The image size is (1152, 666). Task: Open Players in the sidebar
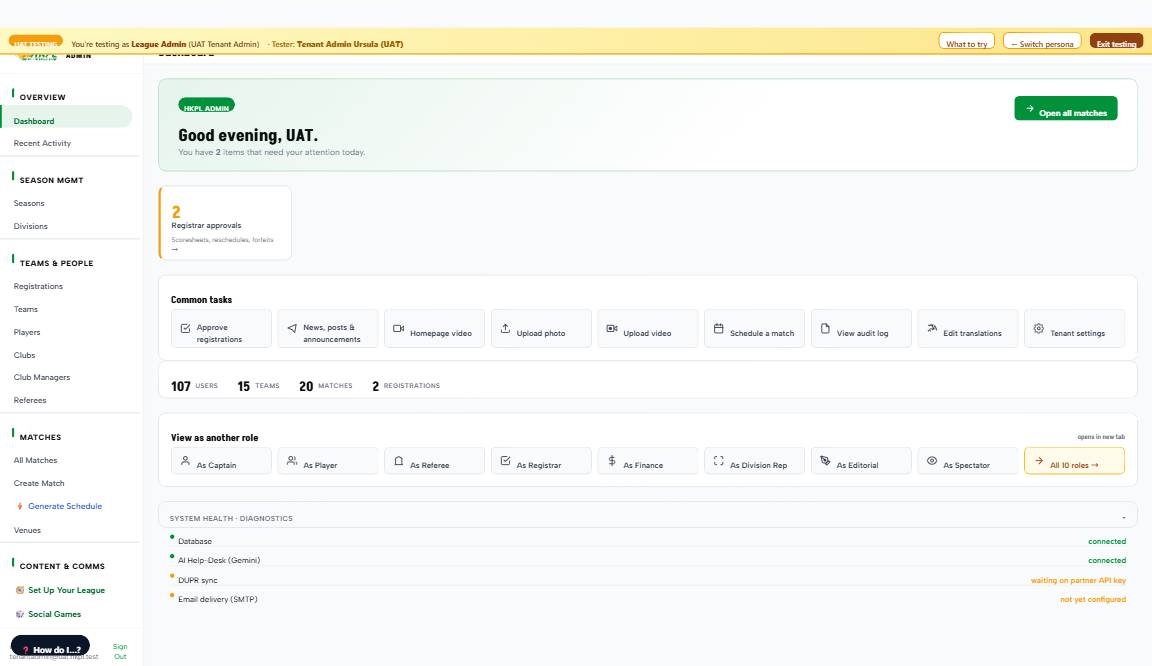[26, 332]
